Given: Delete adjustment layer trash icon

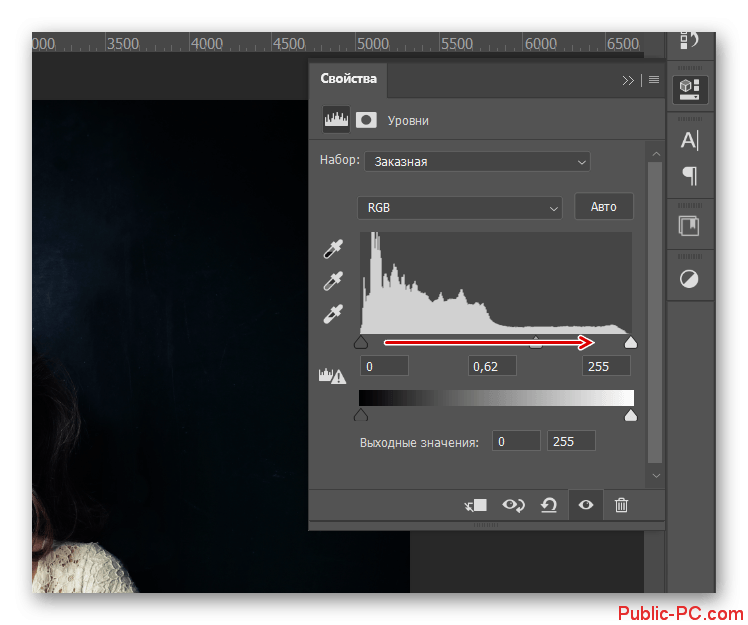Looking at the screenshot, I should (621, 505).
